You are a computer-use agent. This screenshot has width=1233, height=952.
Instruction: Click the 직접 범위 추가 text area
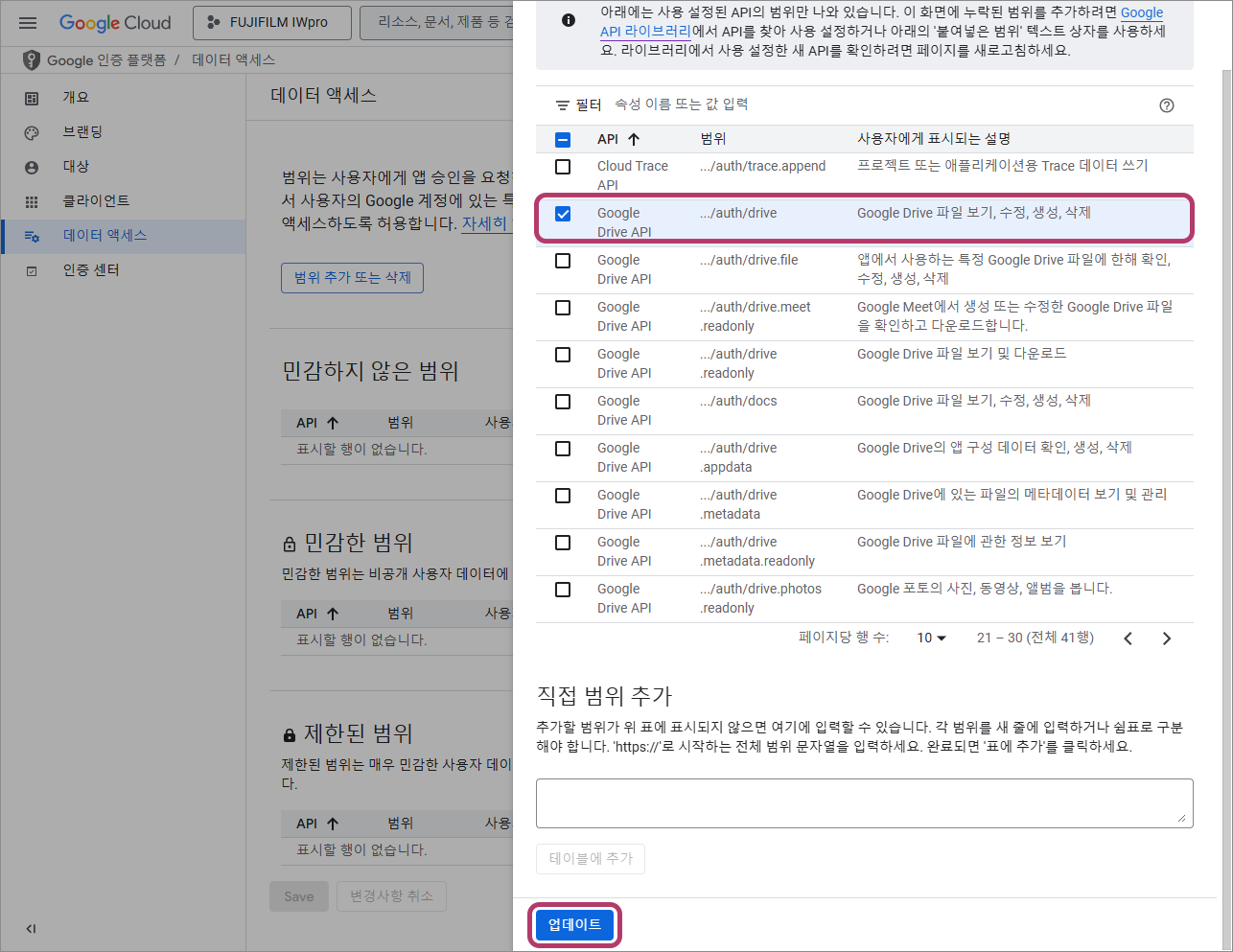(x=864, y=802)
